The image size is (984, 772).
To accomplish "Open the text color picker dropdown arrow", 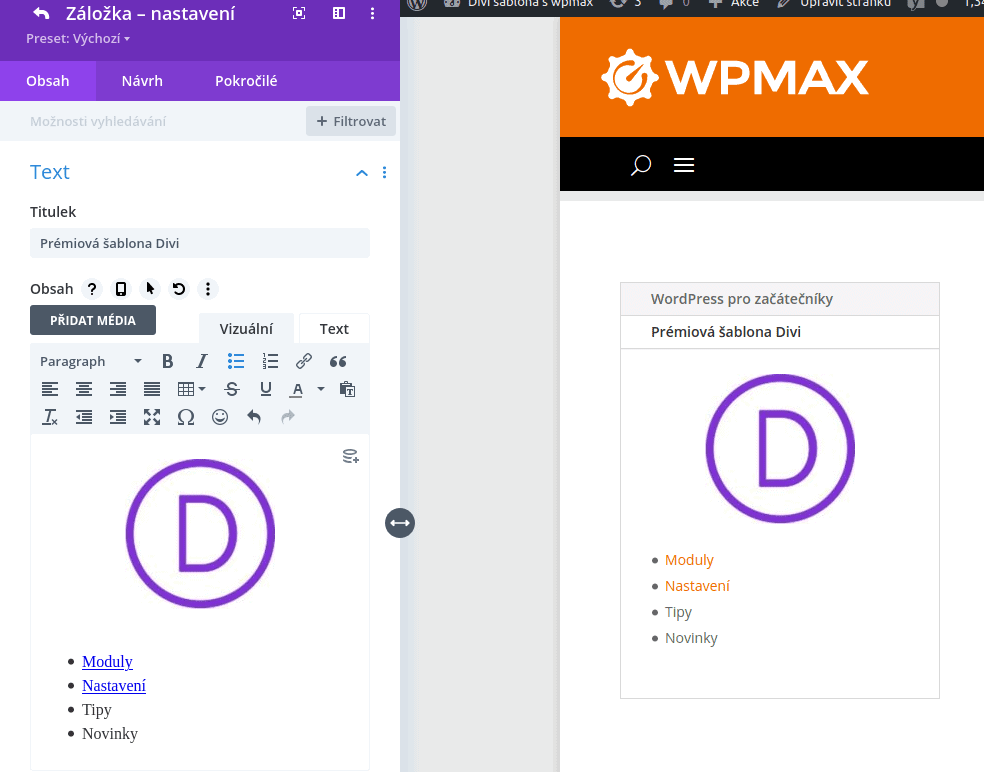I will tap(321, 389).
